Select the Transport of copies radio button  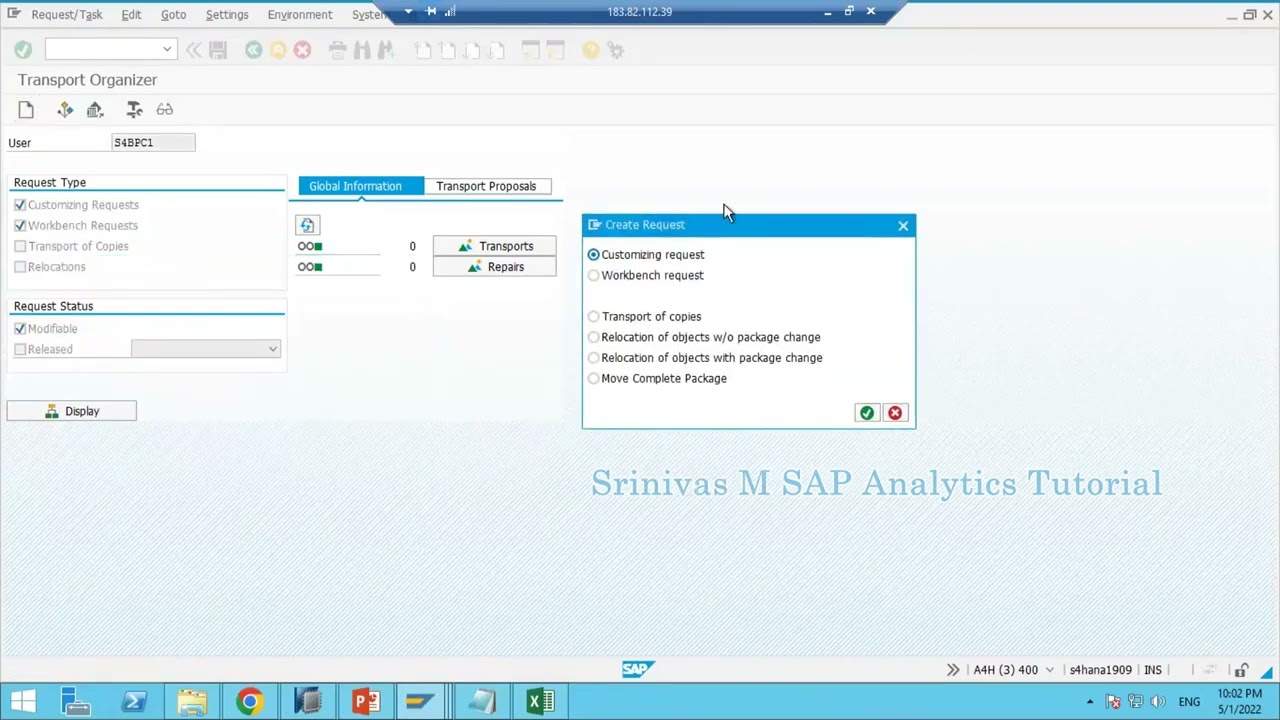[594, 317]
